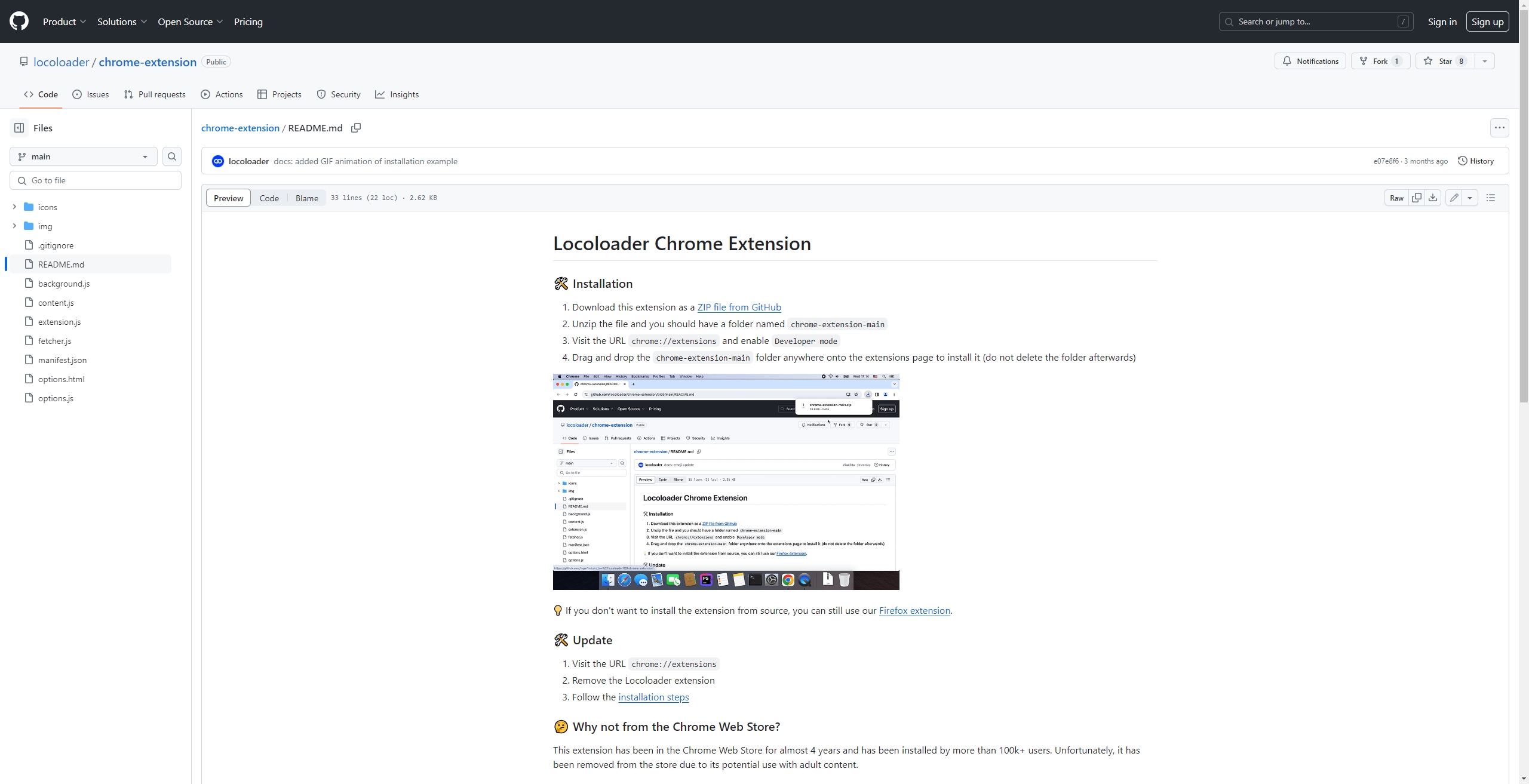Viewport: 1529px width, 784px height.
Task: Click the GitHub logo home icon
Action: (x=19, y=21)
